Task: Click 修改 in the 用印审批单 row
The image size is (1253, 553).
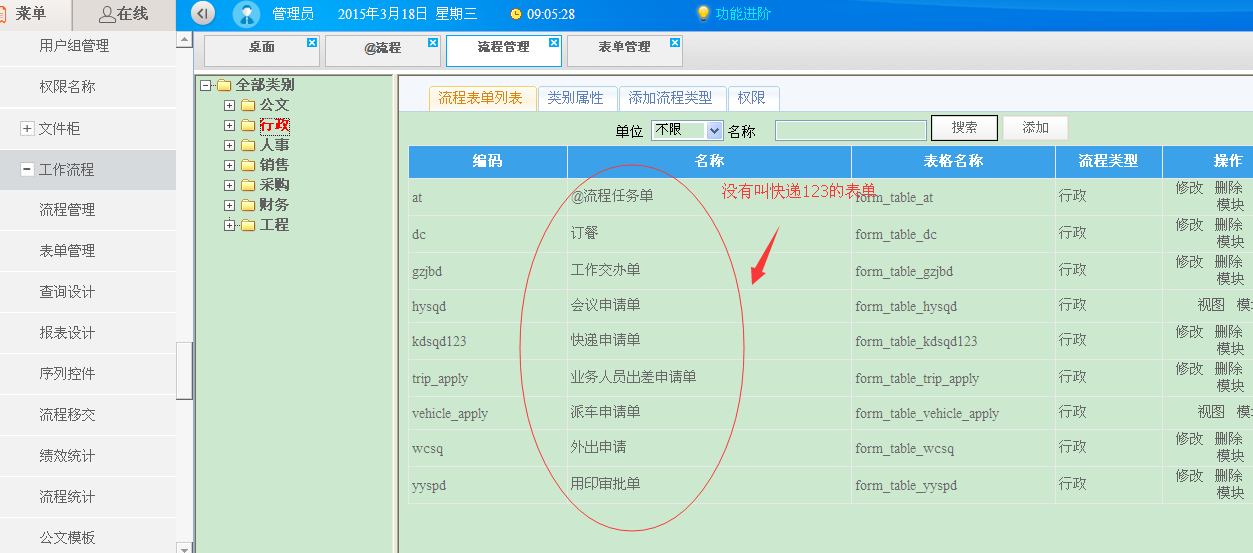Action: coord(1189,475)
